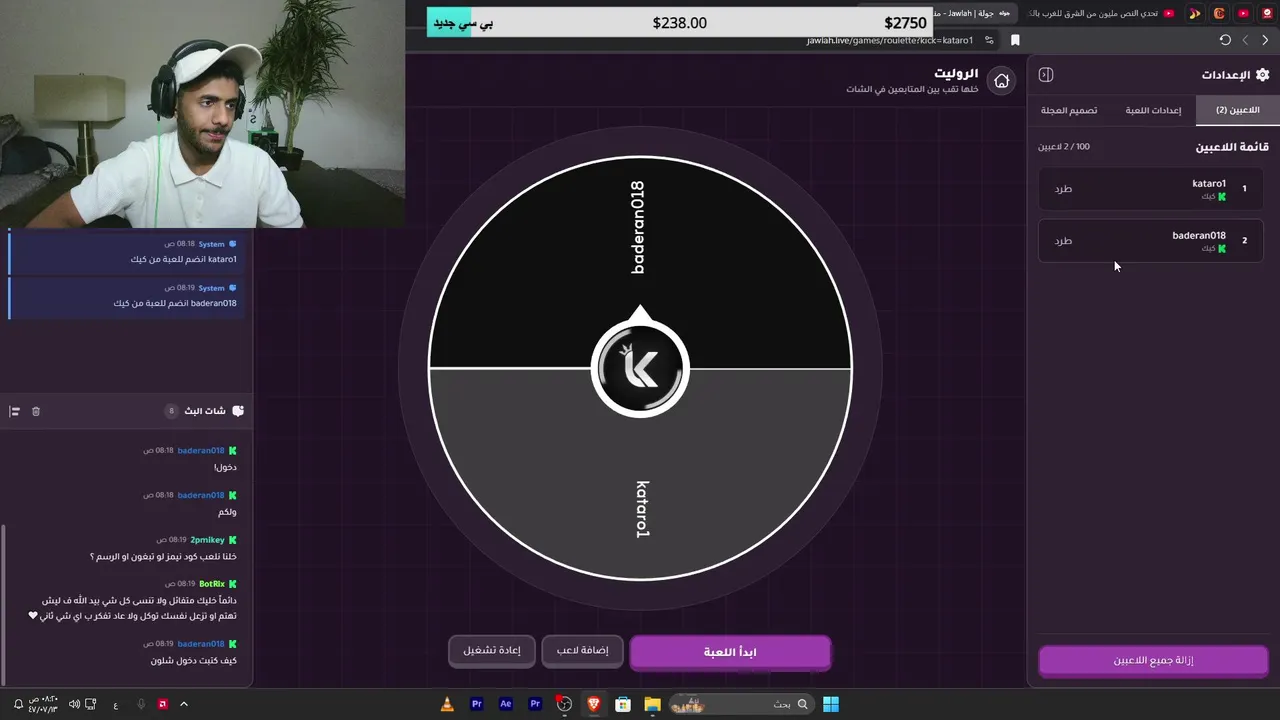Click the 2 / 100 players count
The width and height of the screenshot is (1280, 720).
pyautogui.click(x=1064, y=147)
